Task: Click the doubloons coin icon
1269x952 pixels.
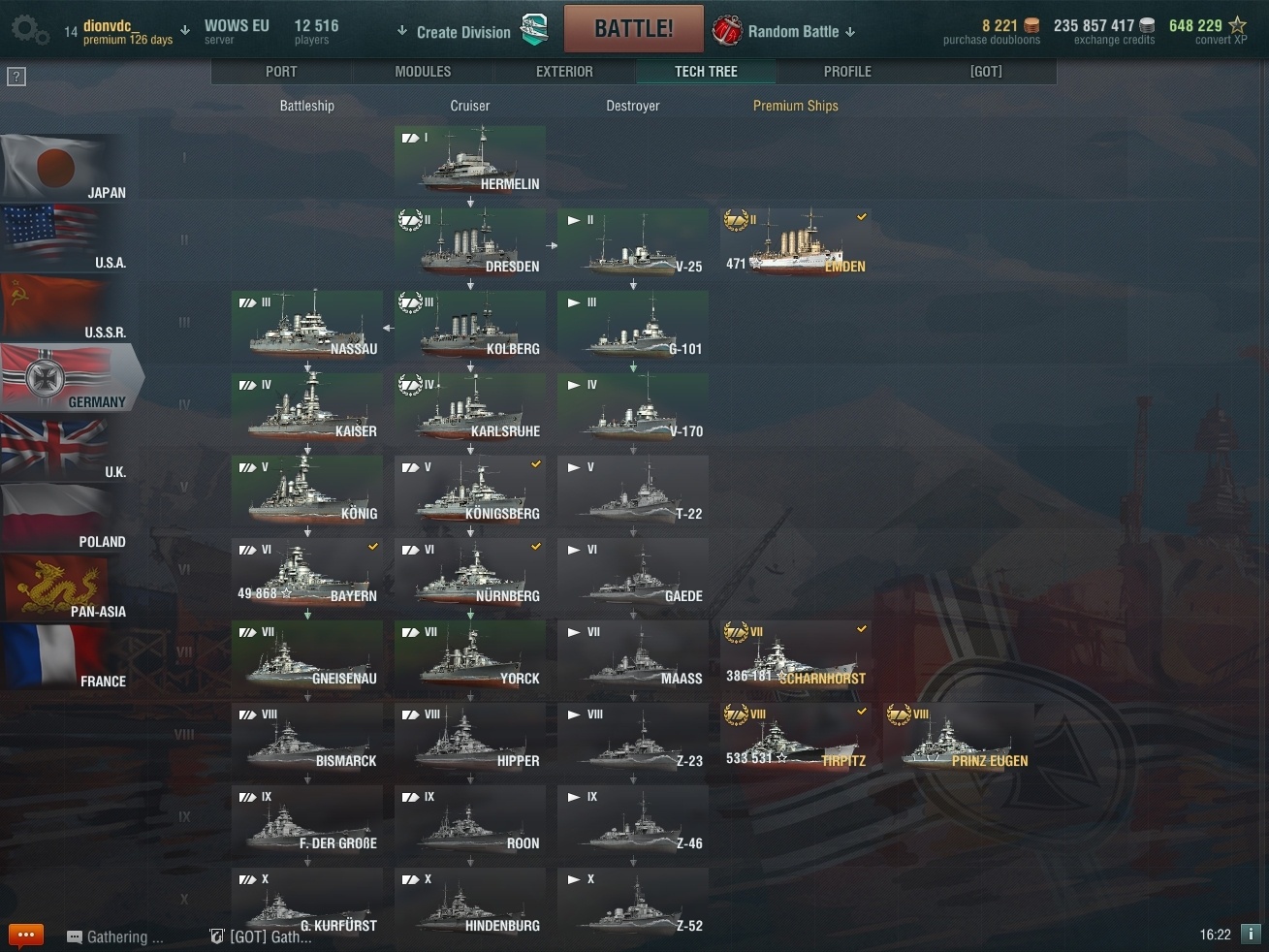Action: (x=1031, y=26)
